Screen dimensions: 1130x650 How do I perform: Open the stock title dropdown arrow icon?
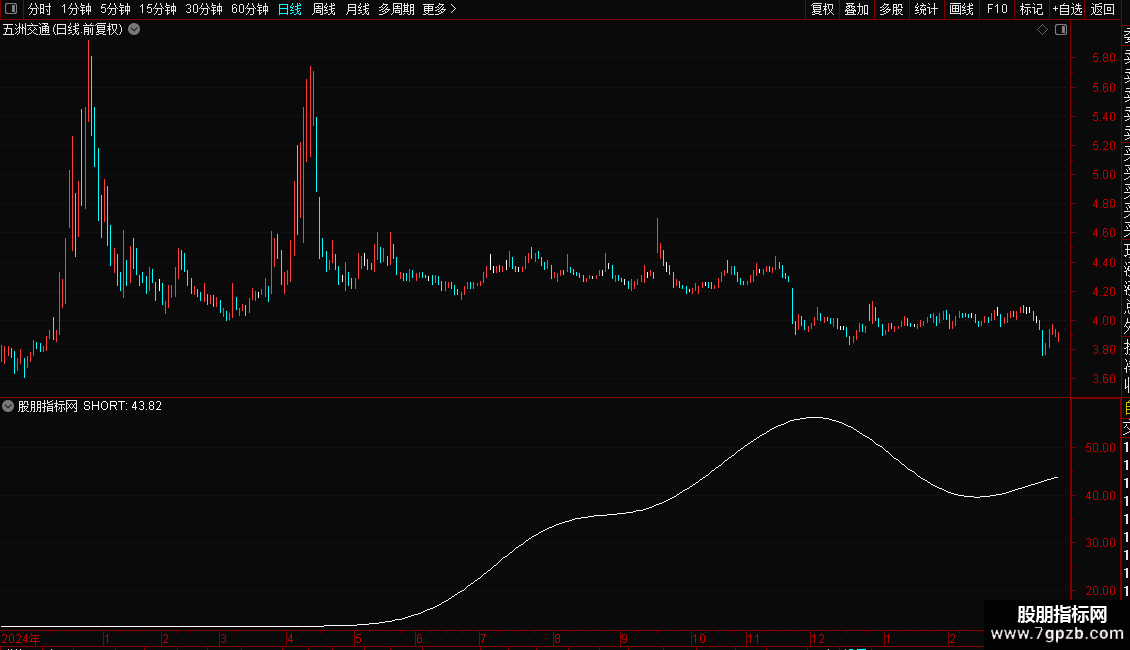pos(134,30)
